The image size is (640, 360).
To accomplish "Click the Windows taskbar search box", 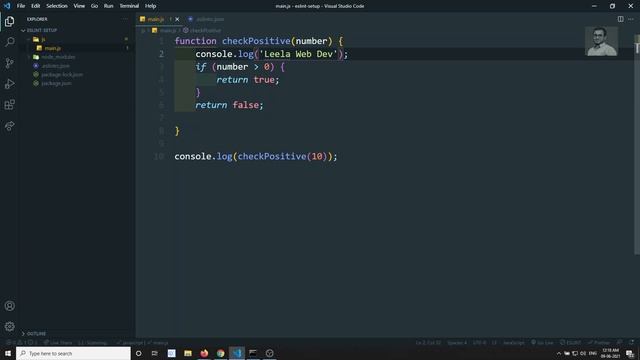I will tap(73, 353).
